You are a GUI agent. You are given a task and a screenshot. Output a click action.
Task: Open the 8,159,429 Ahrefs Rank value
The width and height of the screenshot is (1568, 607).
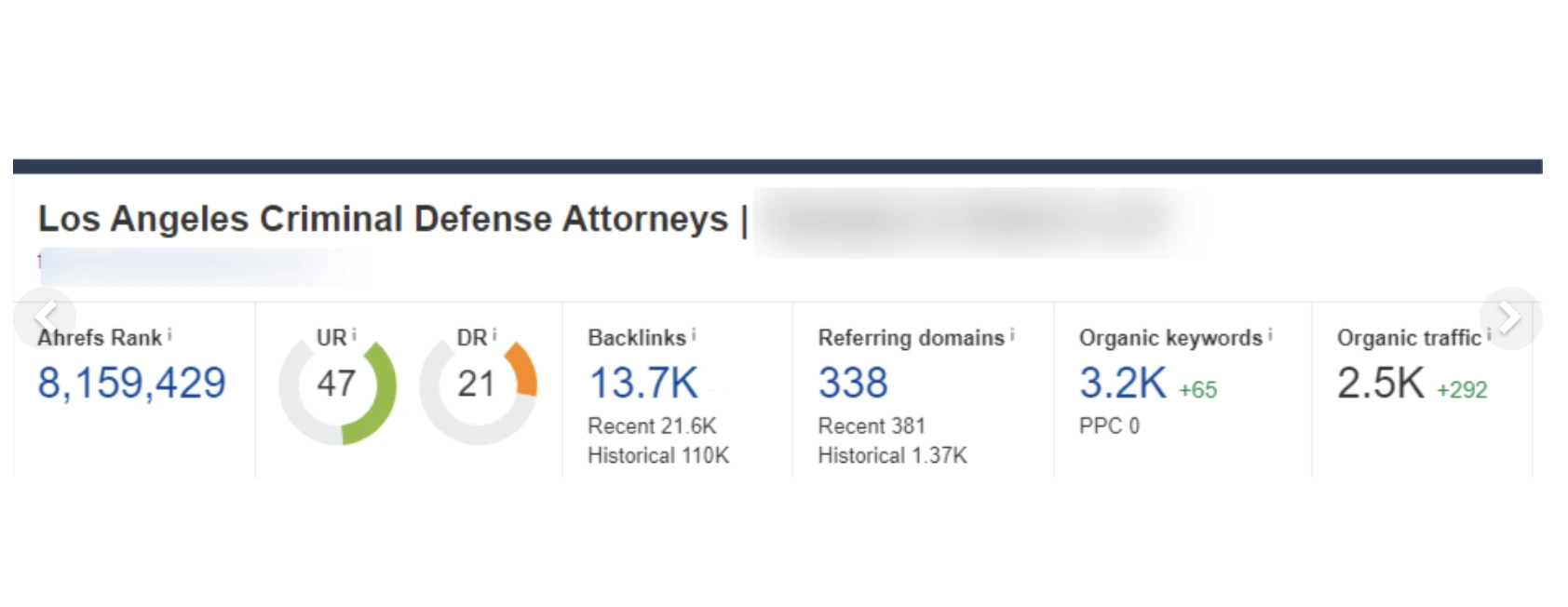[x=131, y=383]
